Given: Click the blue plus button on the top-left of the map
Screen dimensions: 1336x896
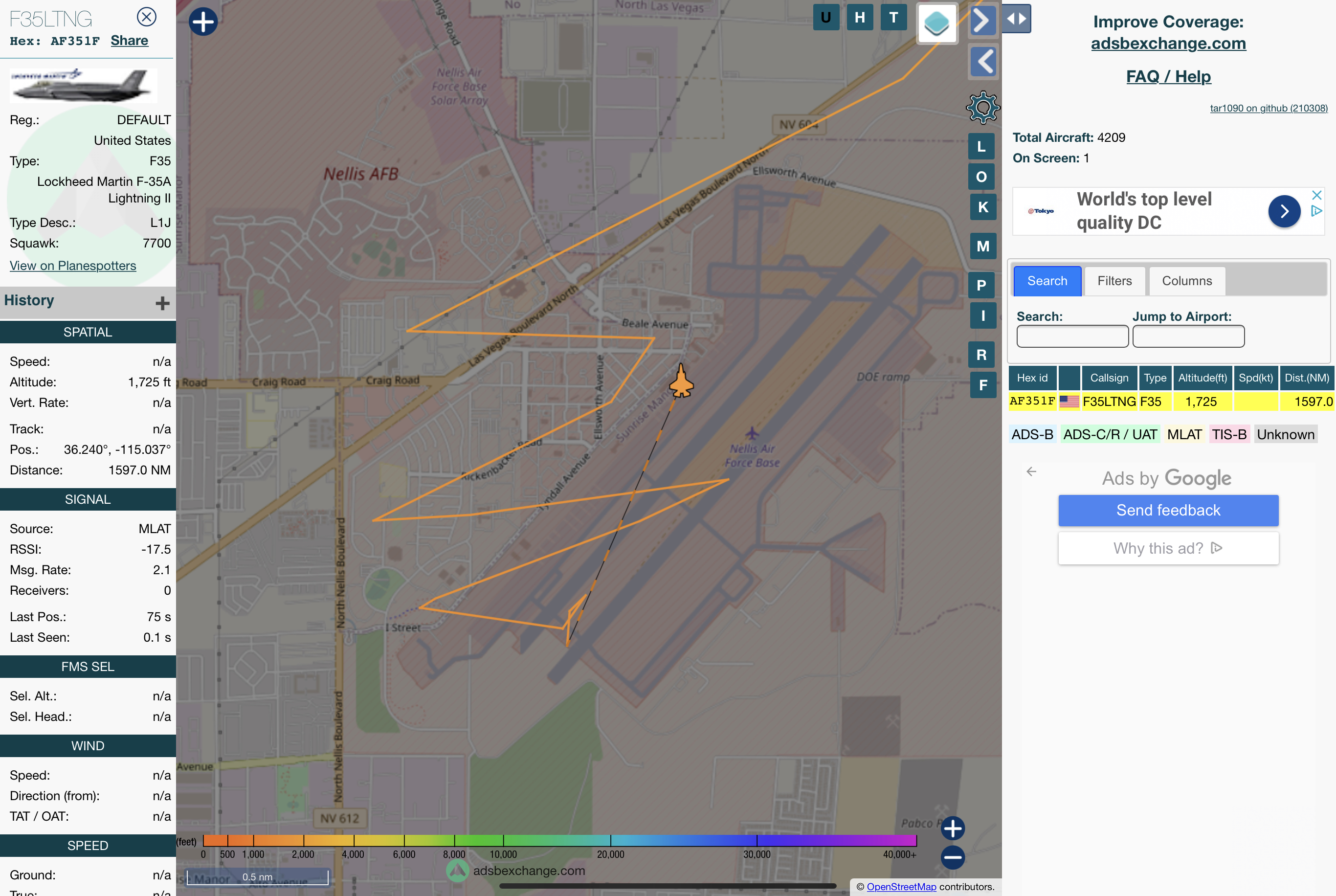Looking at the screenshot, I should tap(203, 22).
